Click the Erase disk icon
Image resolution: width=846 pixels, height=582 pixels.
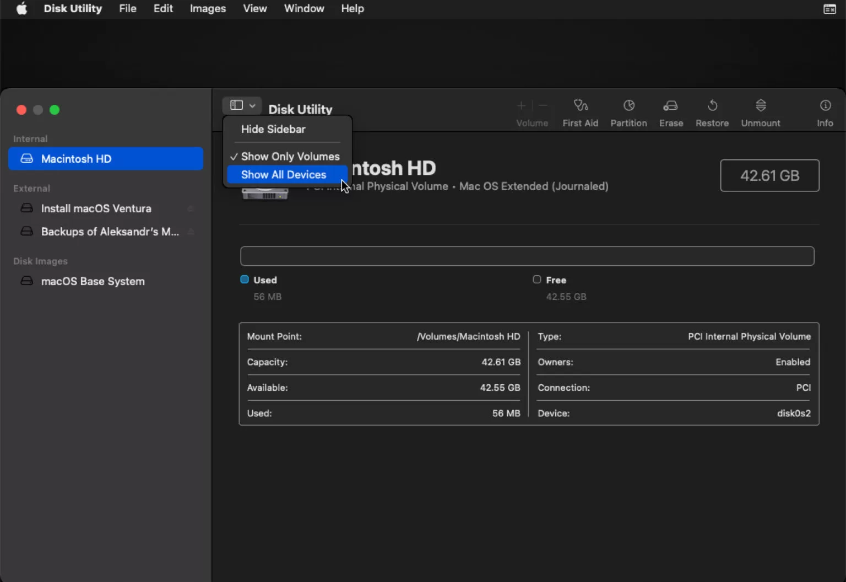pyautogui.click(x=671, y=106)
